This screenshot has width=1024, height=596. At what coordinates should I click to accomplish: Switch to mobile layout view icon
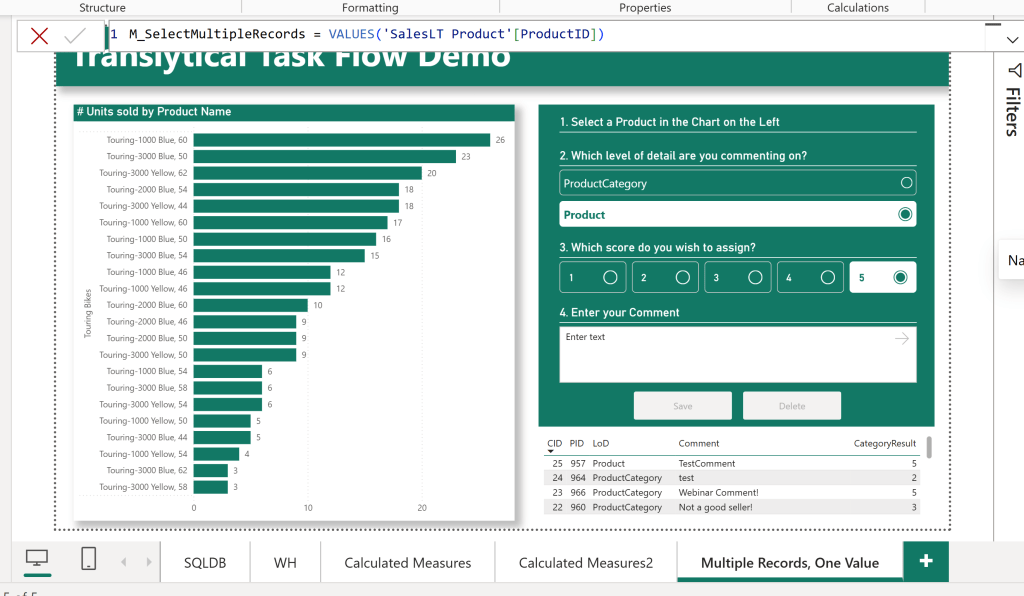[89, 559]
